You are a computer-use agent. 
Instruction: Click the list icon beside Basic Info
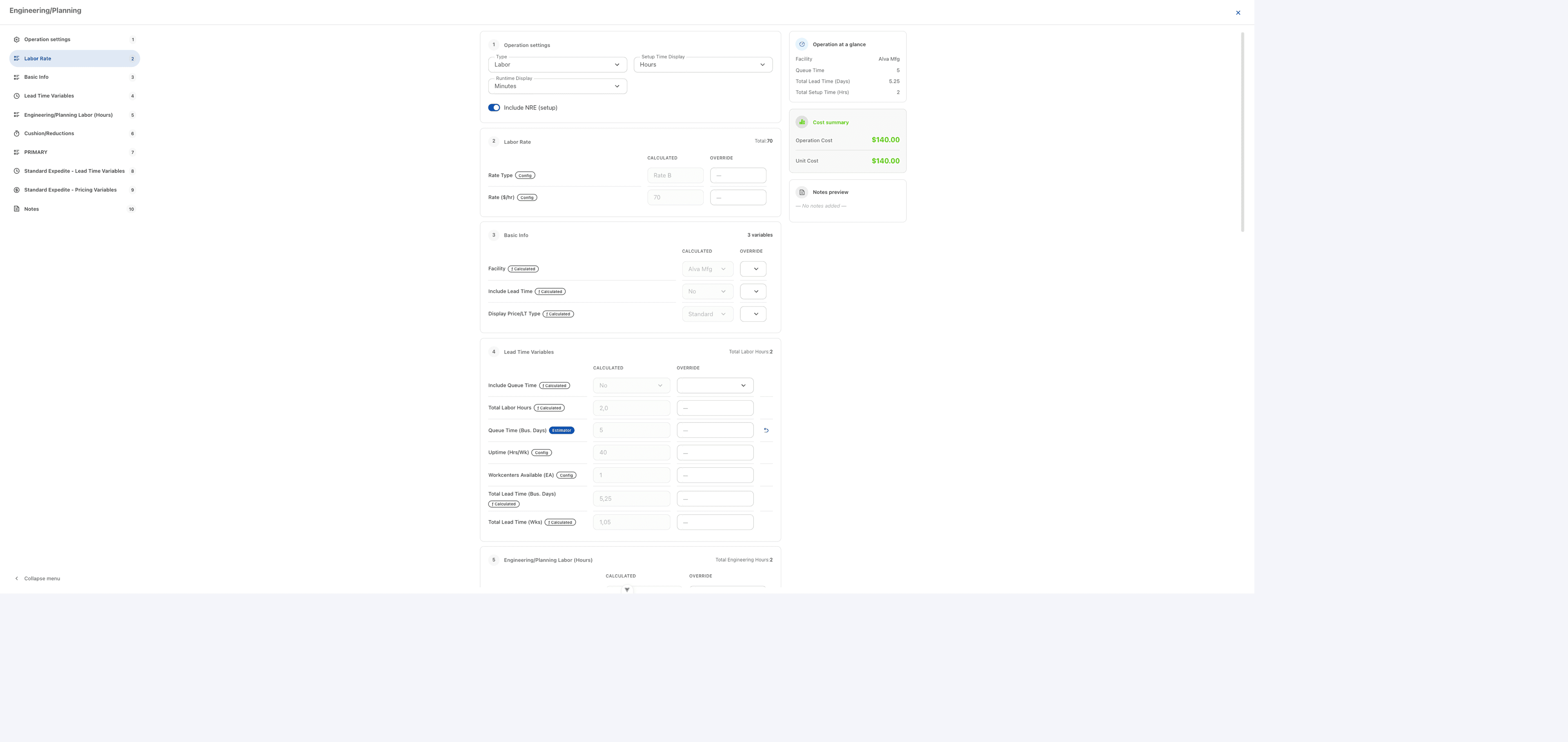[16, 77]
